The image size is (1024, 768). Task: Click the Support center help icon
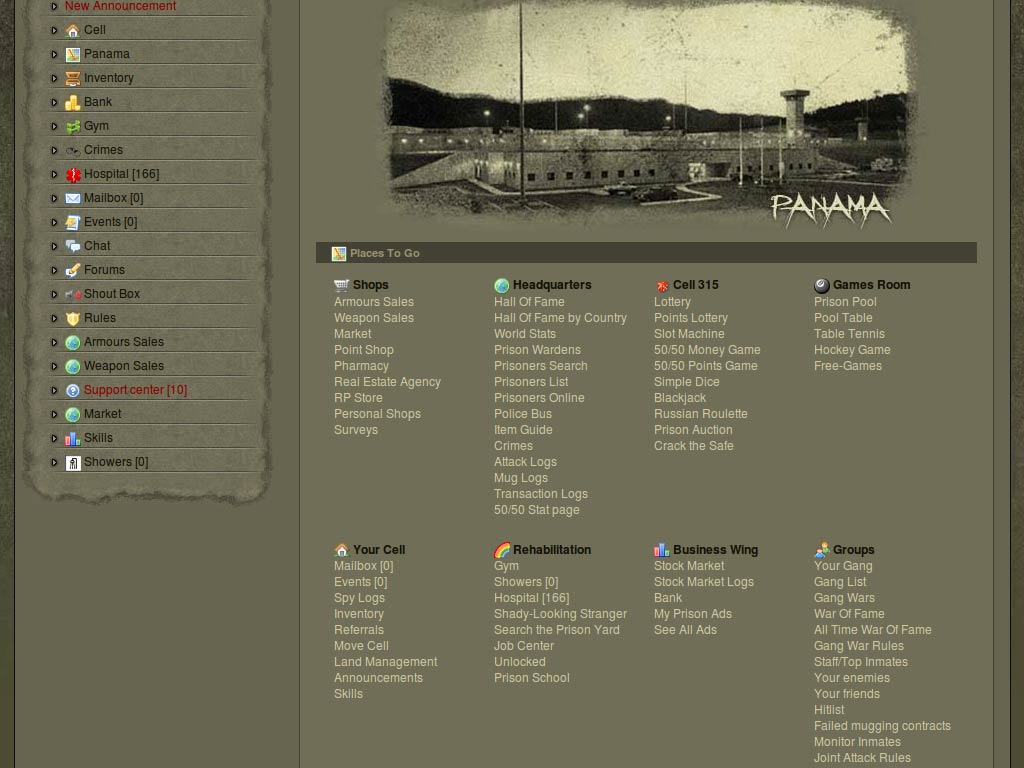tap(72, 391)
